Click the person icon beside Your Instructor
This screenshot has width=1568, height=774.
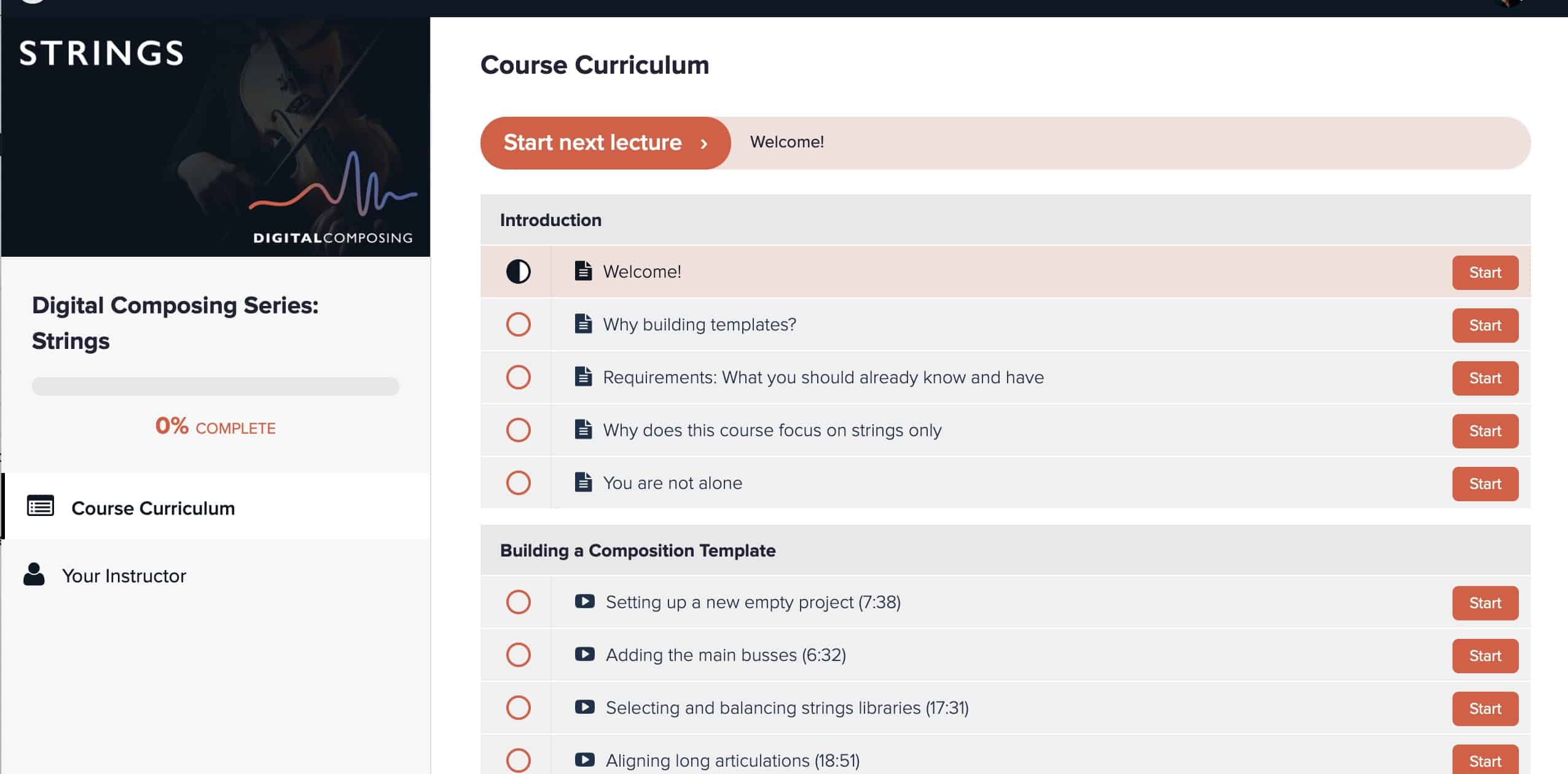[x=34, y=574]
